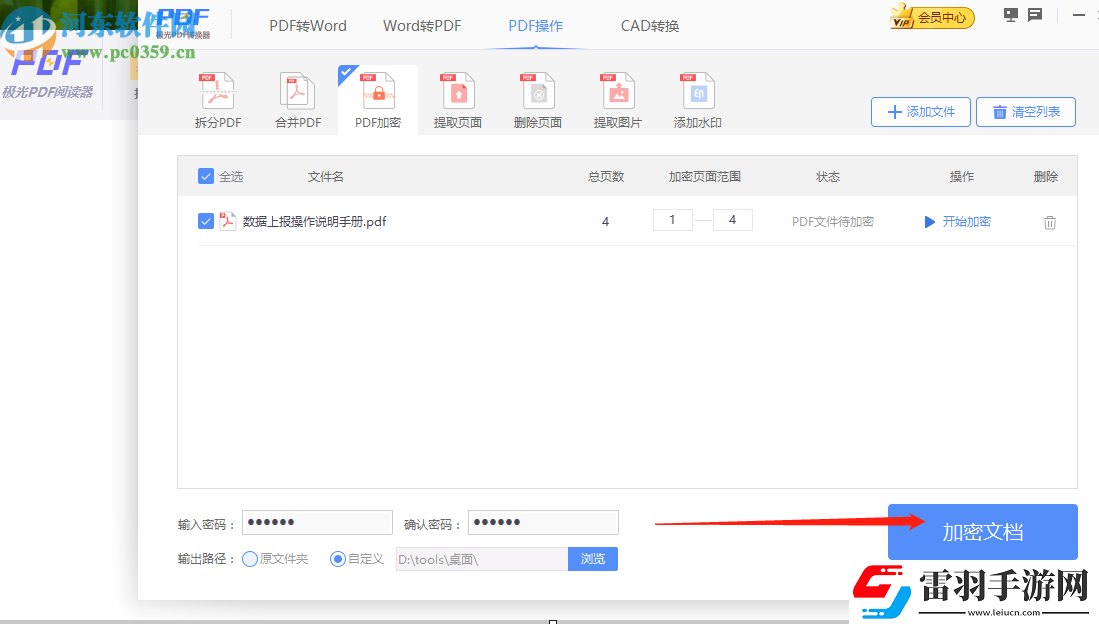The width and height of the screenshot is (1099, 624).
Task: Click the 文件名 column header
Action: (x=326, y=177)
